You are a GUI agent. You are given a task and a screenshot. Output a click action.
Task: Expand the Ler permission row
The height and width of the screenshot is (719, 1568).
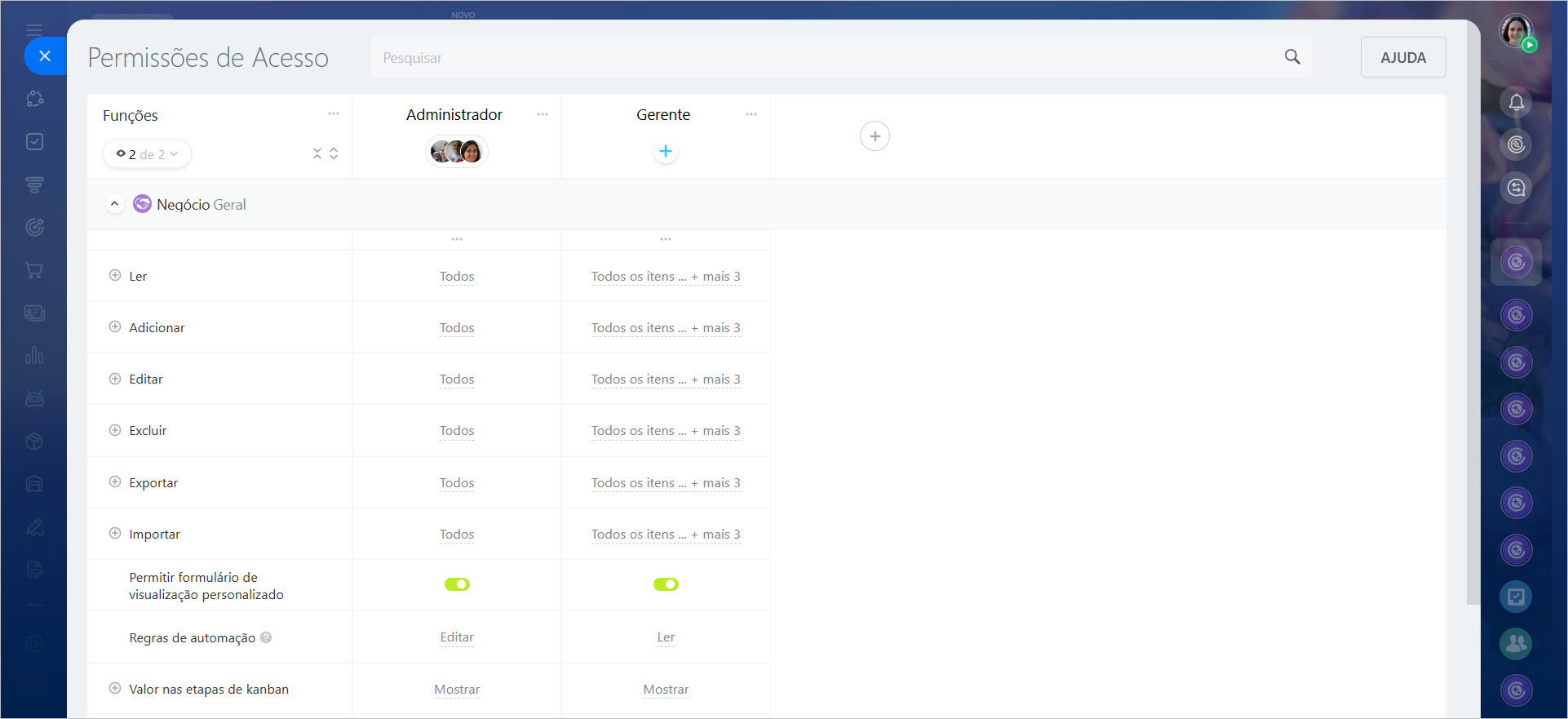[115, 276]
